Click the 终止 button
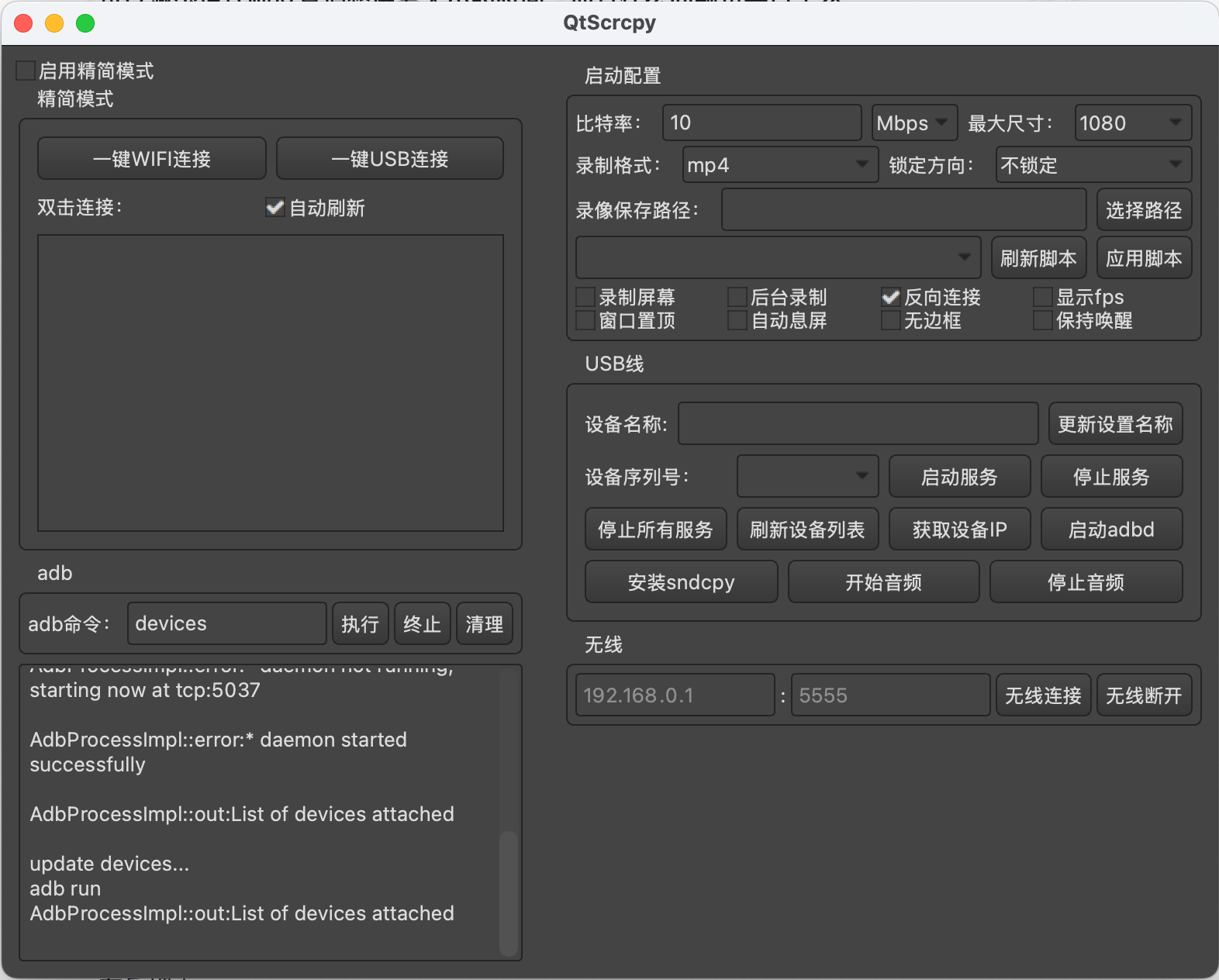Viewport: 1219px width, 980px height. (x=423, y=624)
